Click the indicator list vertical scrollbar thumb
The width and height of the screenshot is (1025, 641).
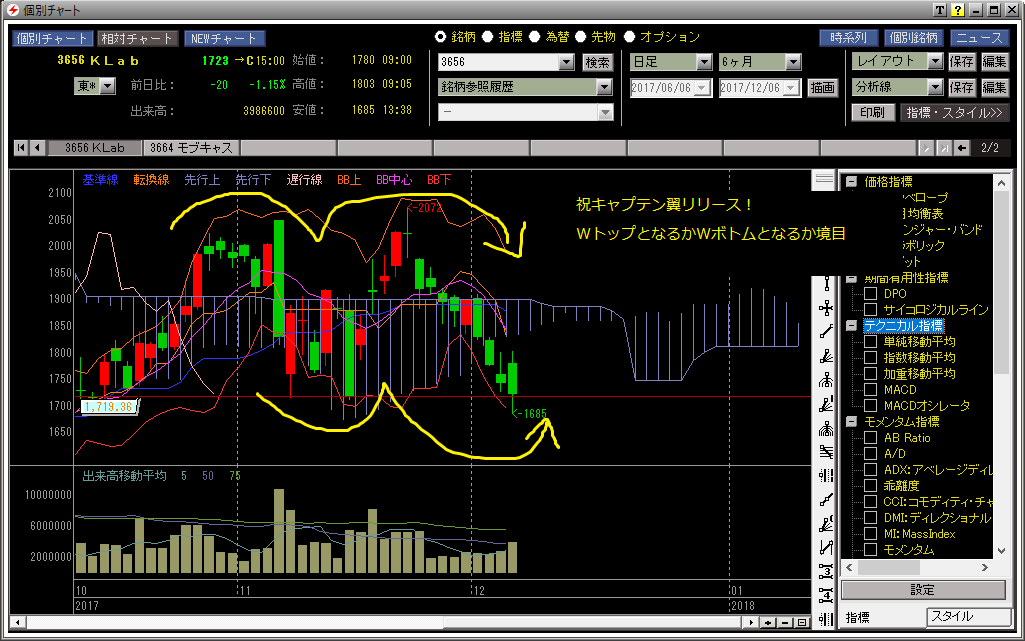[x=1001, y=282]
